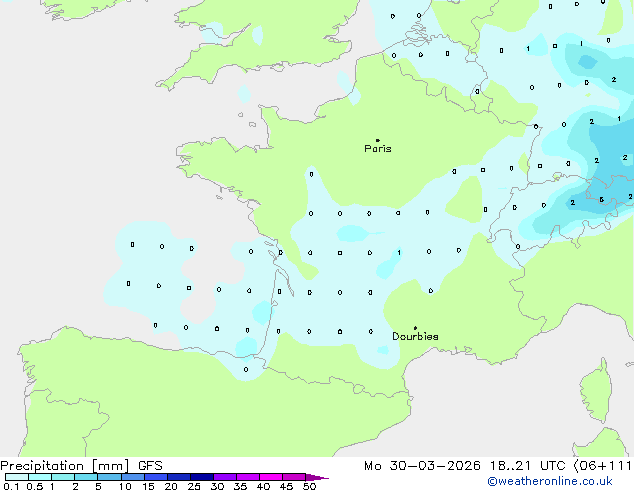This screenshot has width=634, height=490.
Task: Select the Dourbies marker dot on map
Action: (x=415, y=328)
